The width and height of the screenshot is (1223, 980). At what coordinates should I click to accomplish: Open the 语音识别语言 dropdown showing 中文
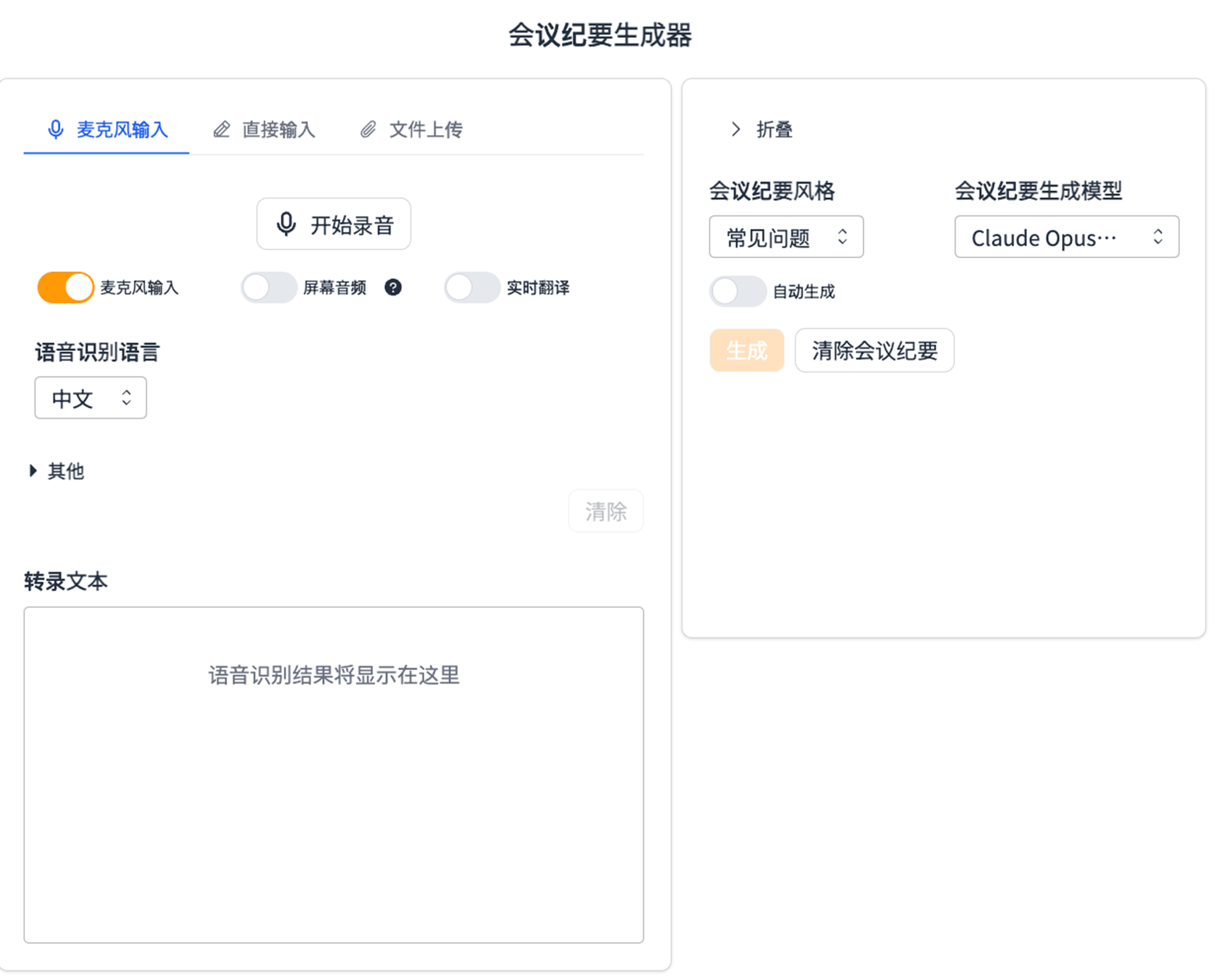point(91,398)
